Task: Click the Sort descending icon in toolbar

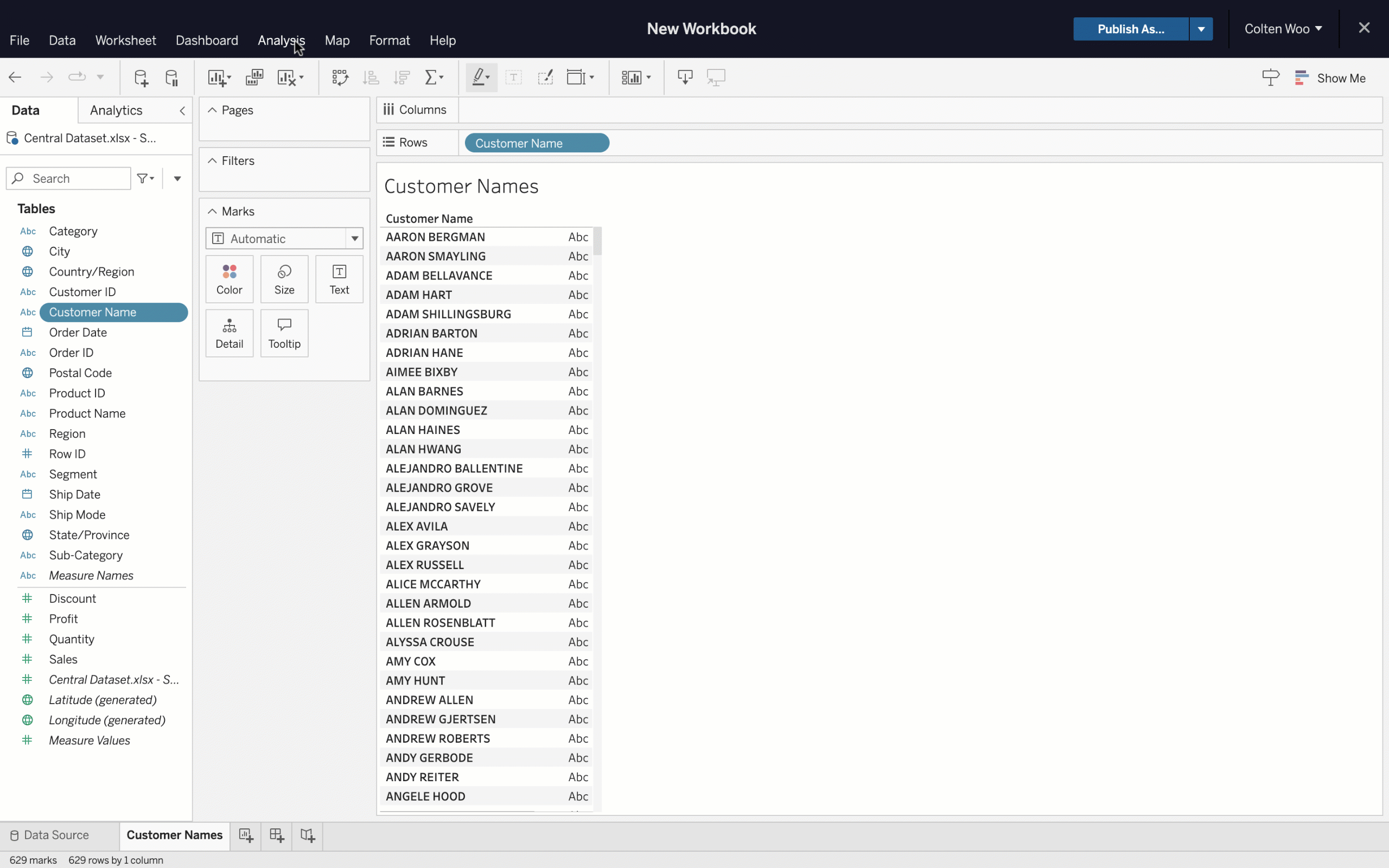Action: (x=401, y=77)
